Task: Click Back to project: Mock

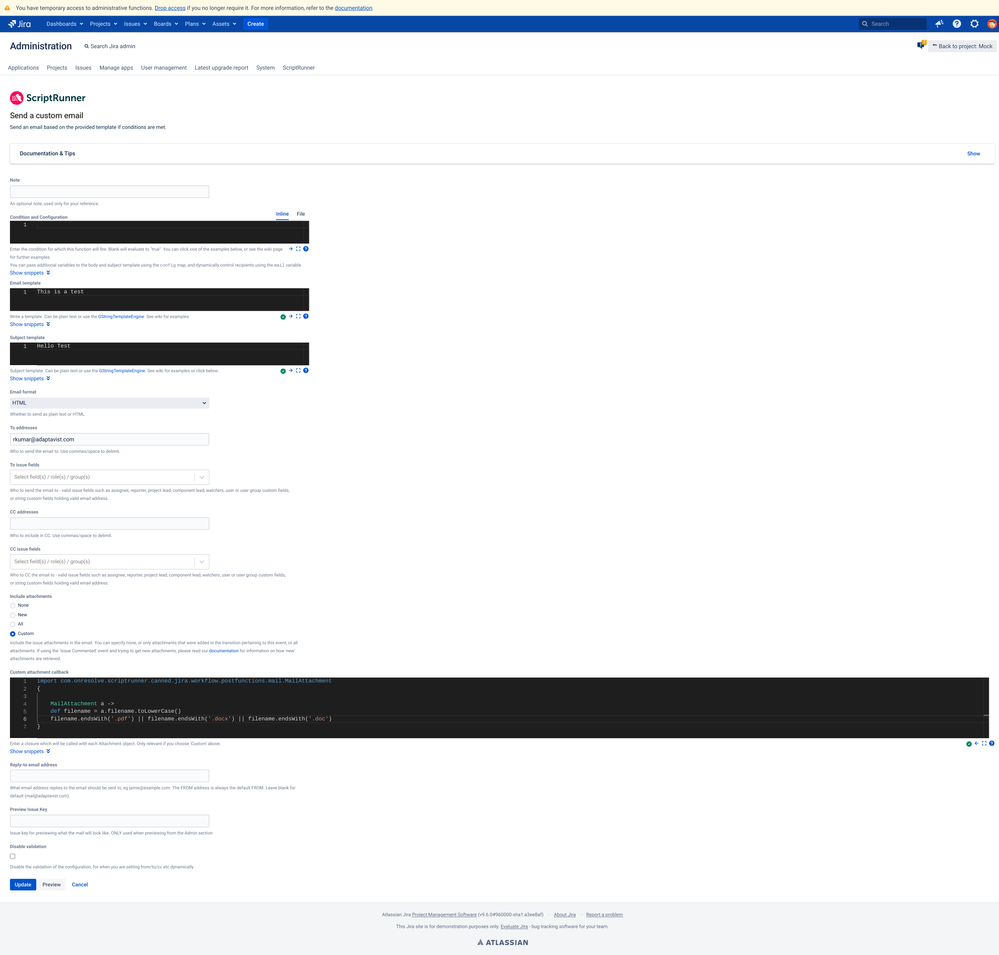Action: [x=962, y=46]
